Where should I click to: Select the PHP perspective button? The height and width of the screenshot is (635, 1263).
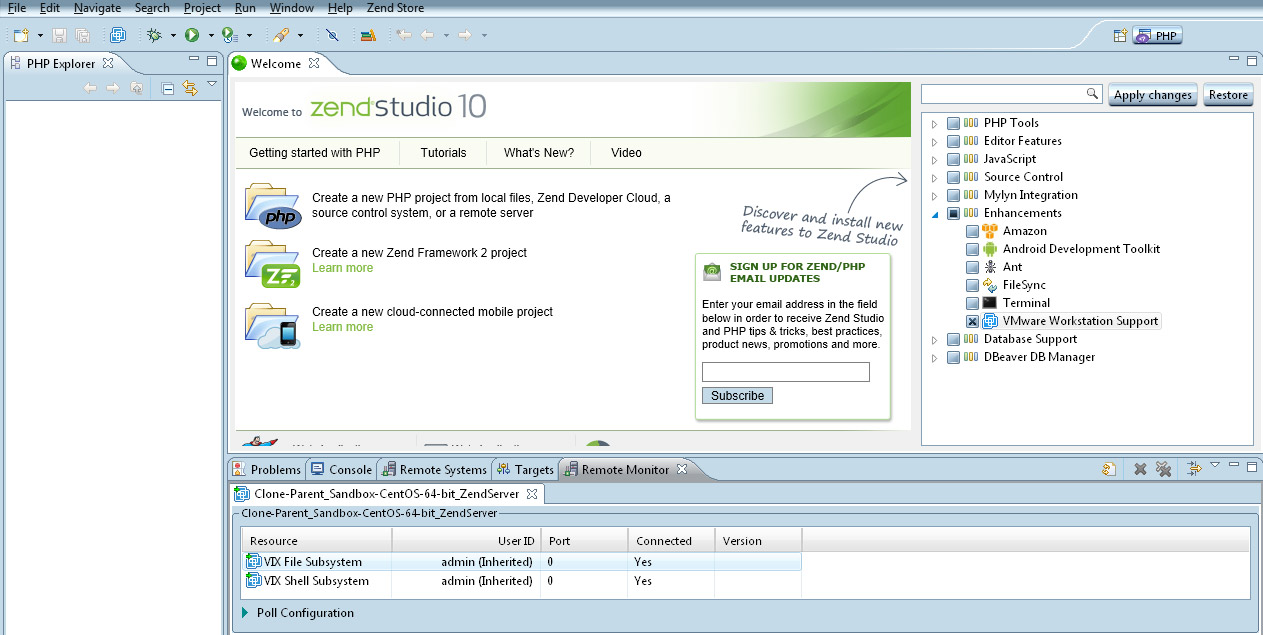(1157, 35)
